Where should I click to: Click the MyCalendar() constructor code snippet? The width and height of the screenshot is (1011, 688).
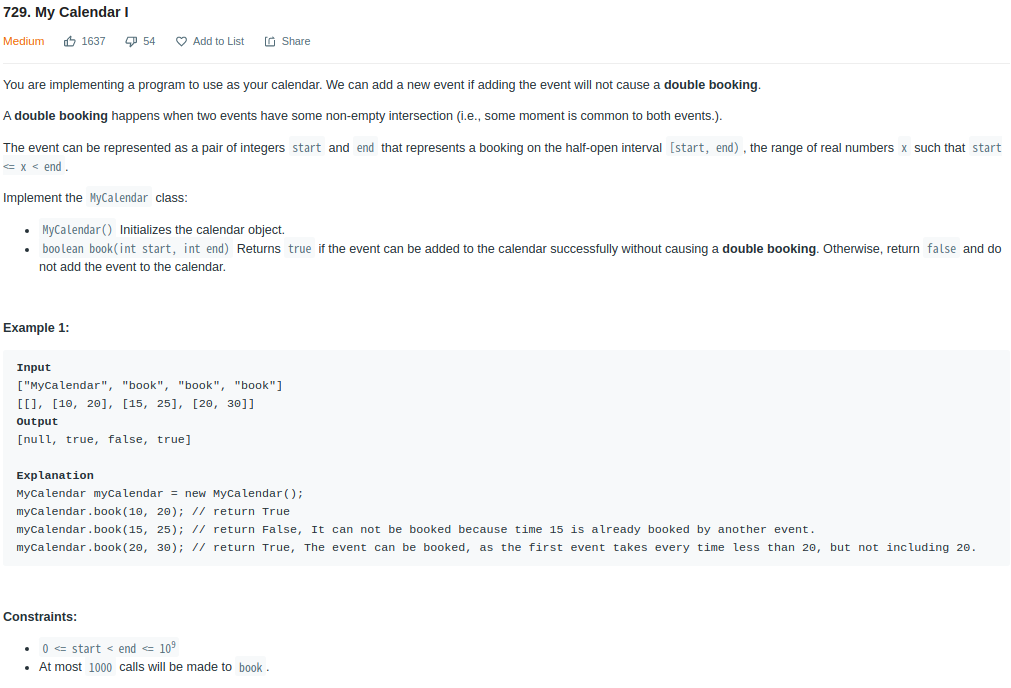pyautogui.click(x=77, y=230)
